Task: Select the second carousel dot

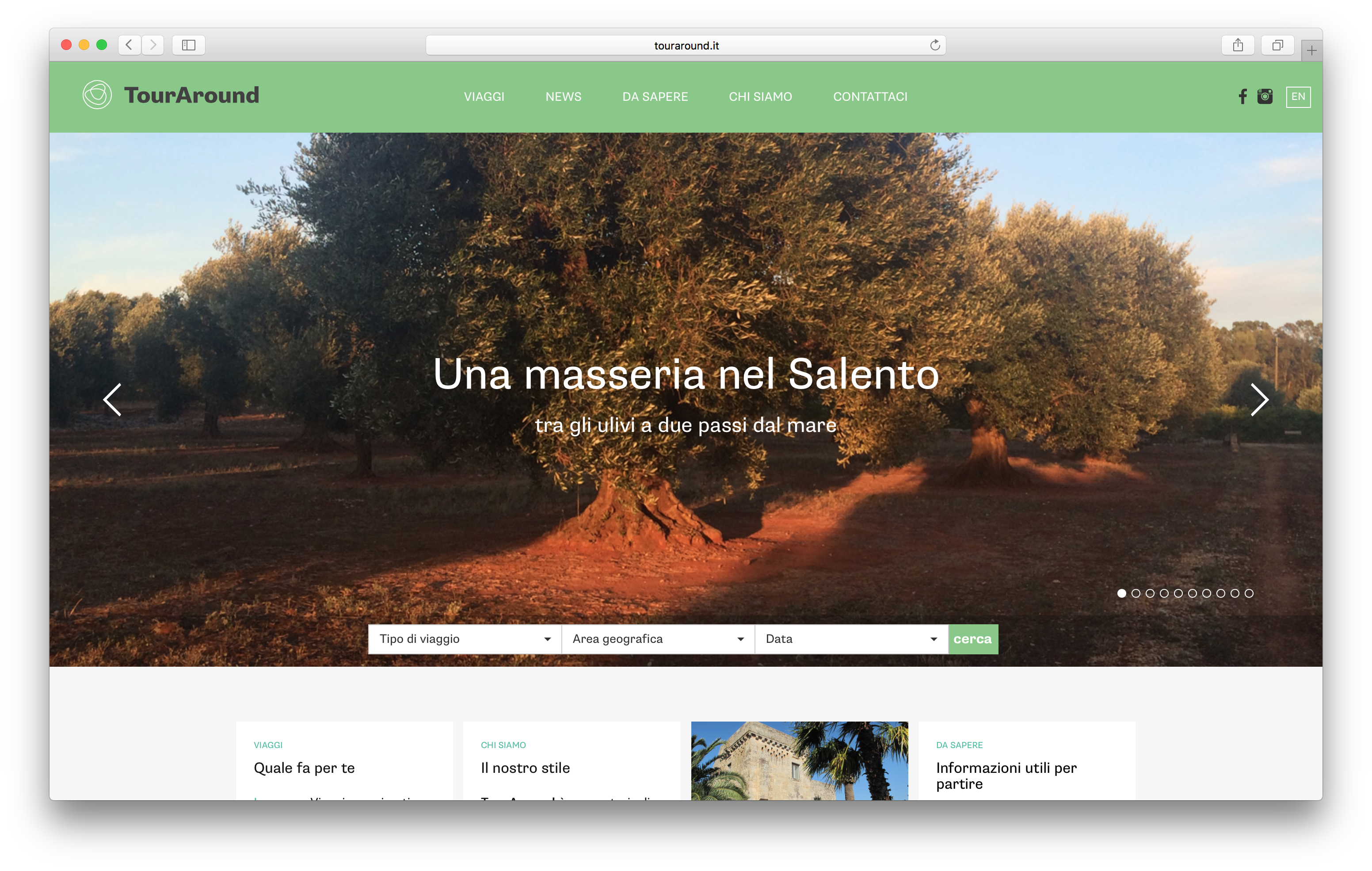Action: pyautogui.click(x=1136, y=593)
